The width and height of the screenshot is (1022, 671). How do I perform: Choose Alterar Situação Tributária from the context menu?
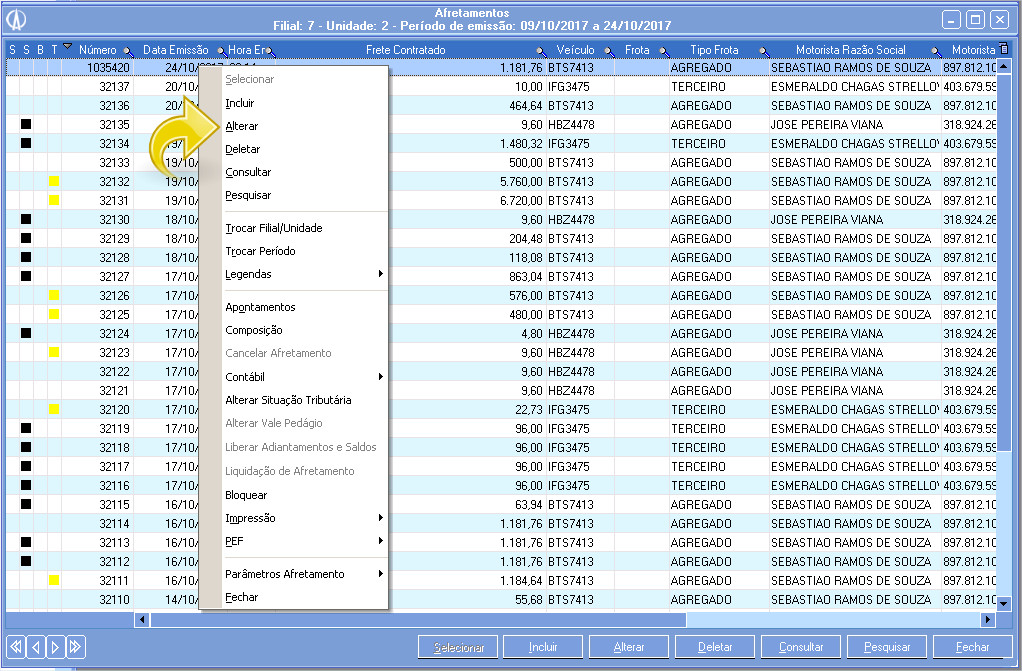[288, 400]
